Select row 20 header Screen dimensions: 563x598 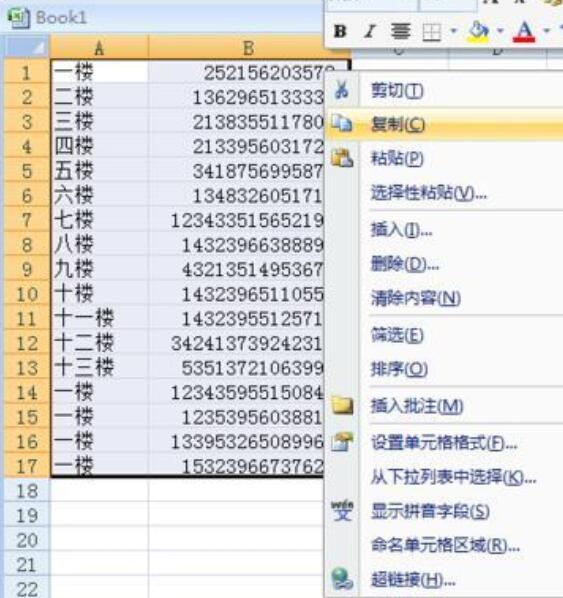click(x=27, y=540)
